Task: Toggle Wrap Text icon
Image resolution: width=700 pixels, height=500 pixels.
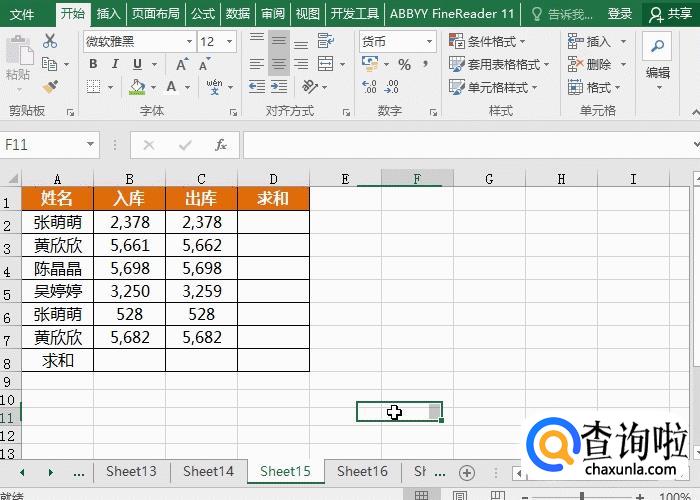Action: tap(326, 41)
